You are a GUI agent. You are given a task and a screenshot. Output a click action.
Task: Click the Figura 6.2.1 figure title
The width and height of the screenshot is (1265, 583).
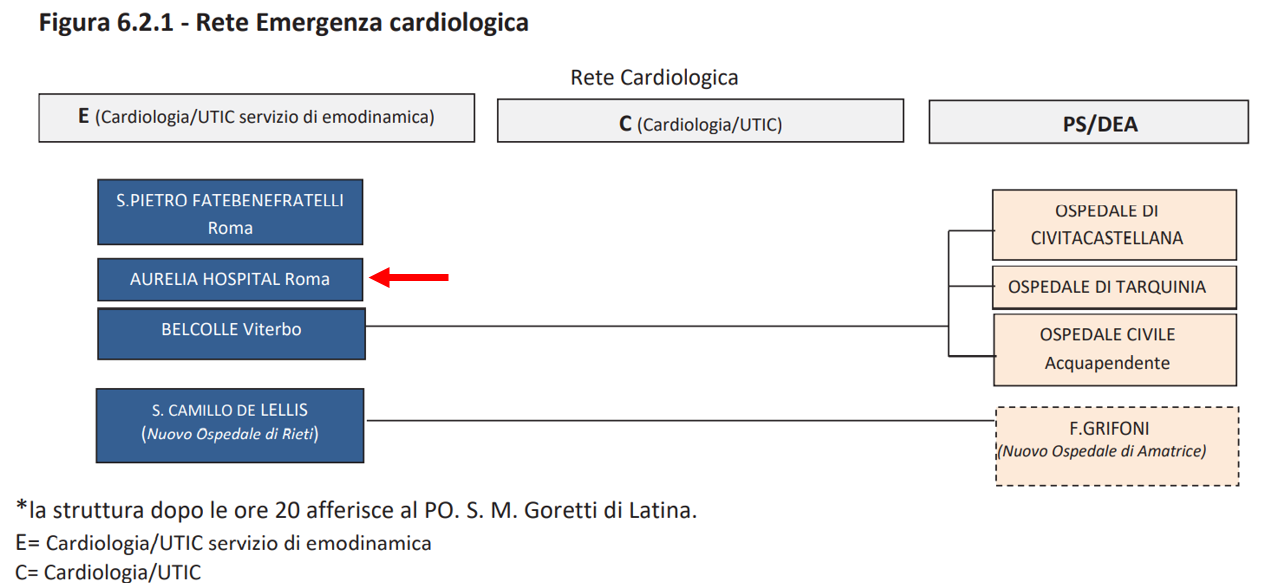click(283, 22)
